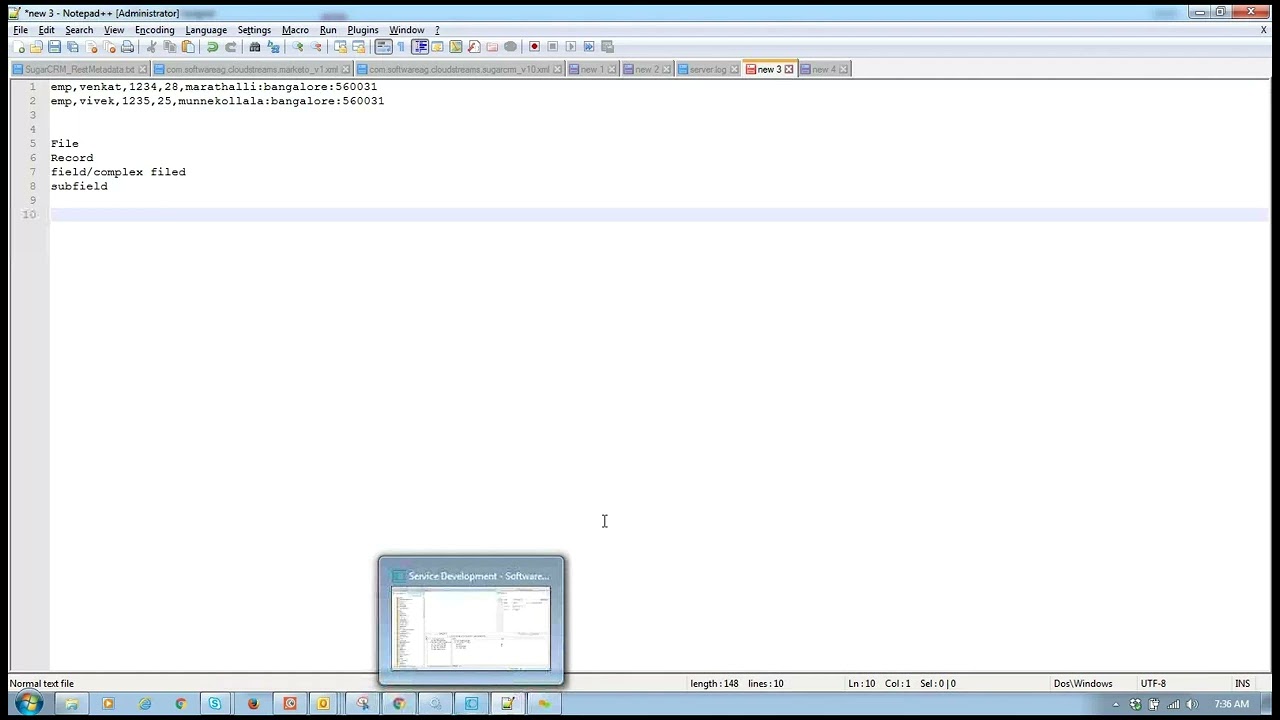Open the Run menu

[328, 30]
